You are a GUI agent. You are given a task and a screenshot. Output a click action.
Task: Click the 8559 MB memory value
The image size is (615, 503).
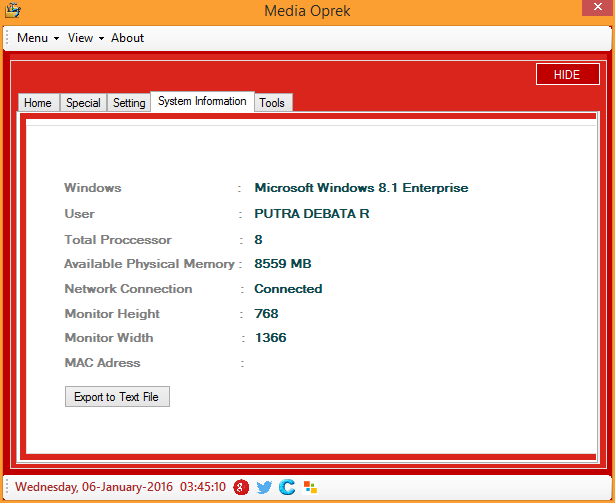(x=283, y=264)
